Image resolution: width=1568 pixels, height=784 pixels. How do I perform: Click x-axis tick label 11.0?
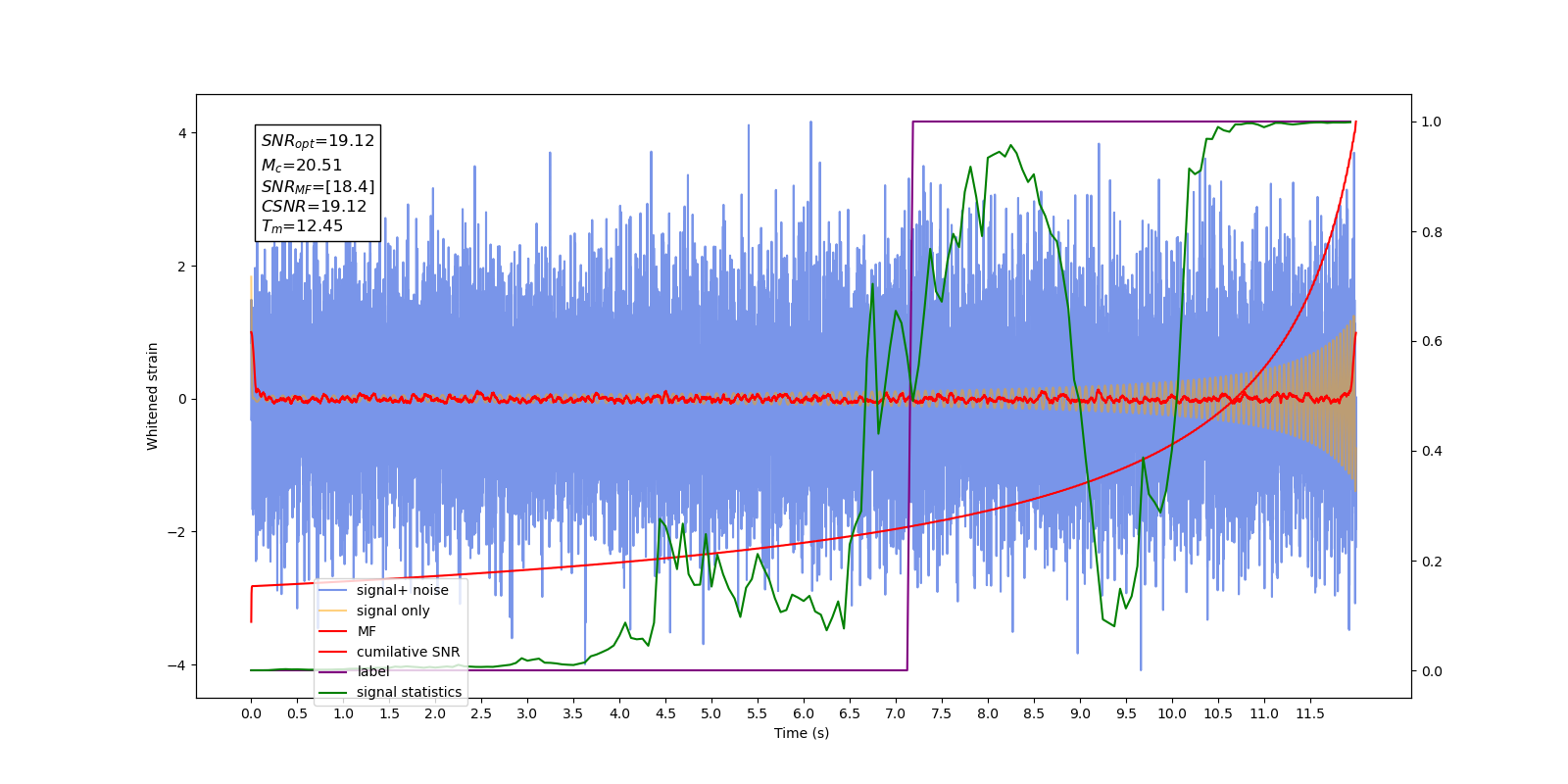click(1264, 713)
